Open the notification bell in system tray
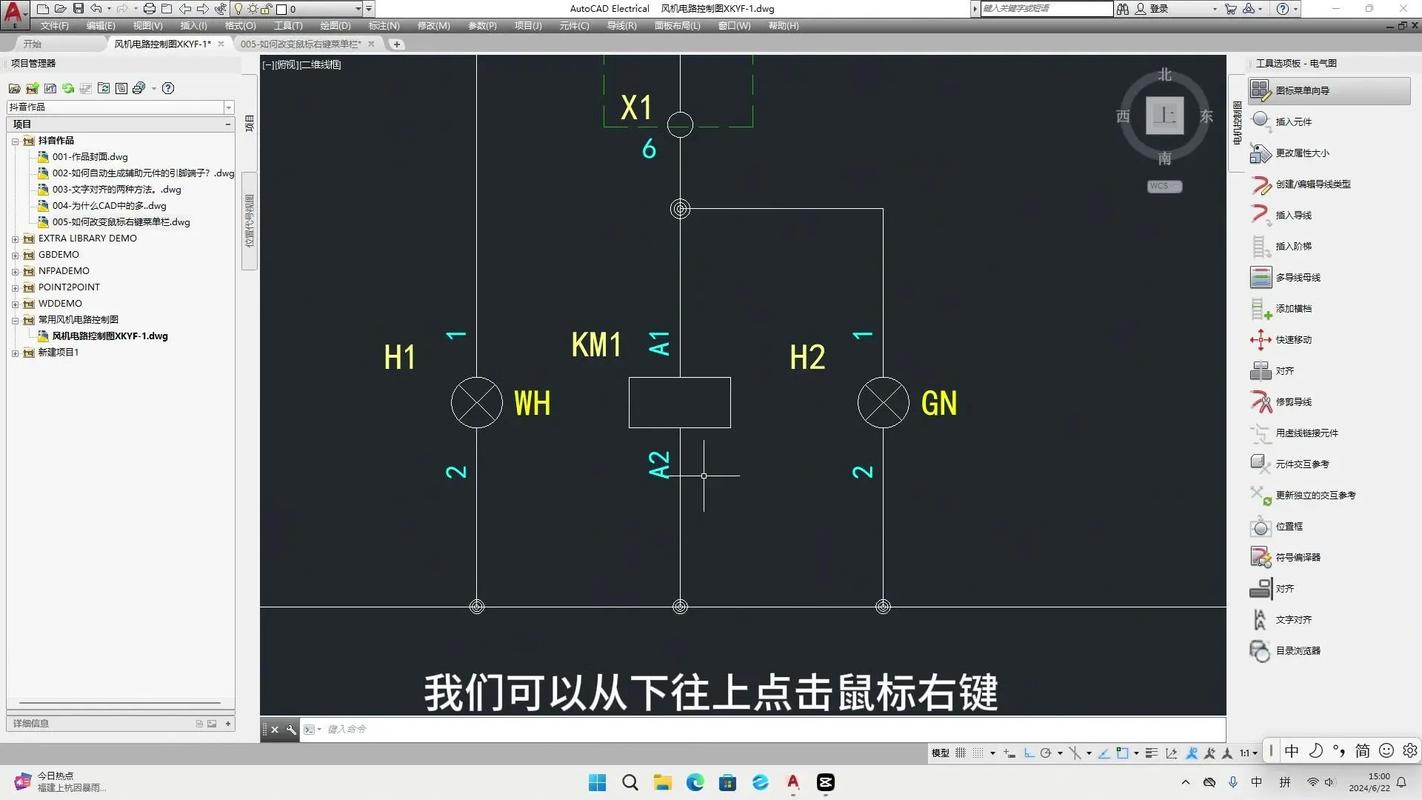 point(1403,782)
